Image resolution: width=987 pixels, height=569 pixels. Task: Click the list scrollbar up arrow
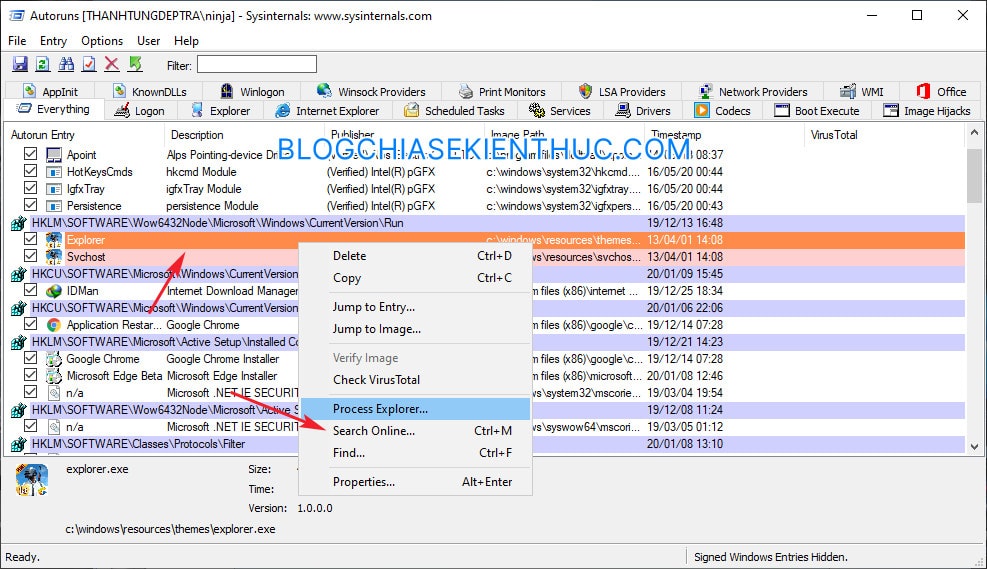pos(974,132)
